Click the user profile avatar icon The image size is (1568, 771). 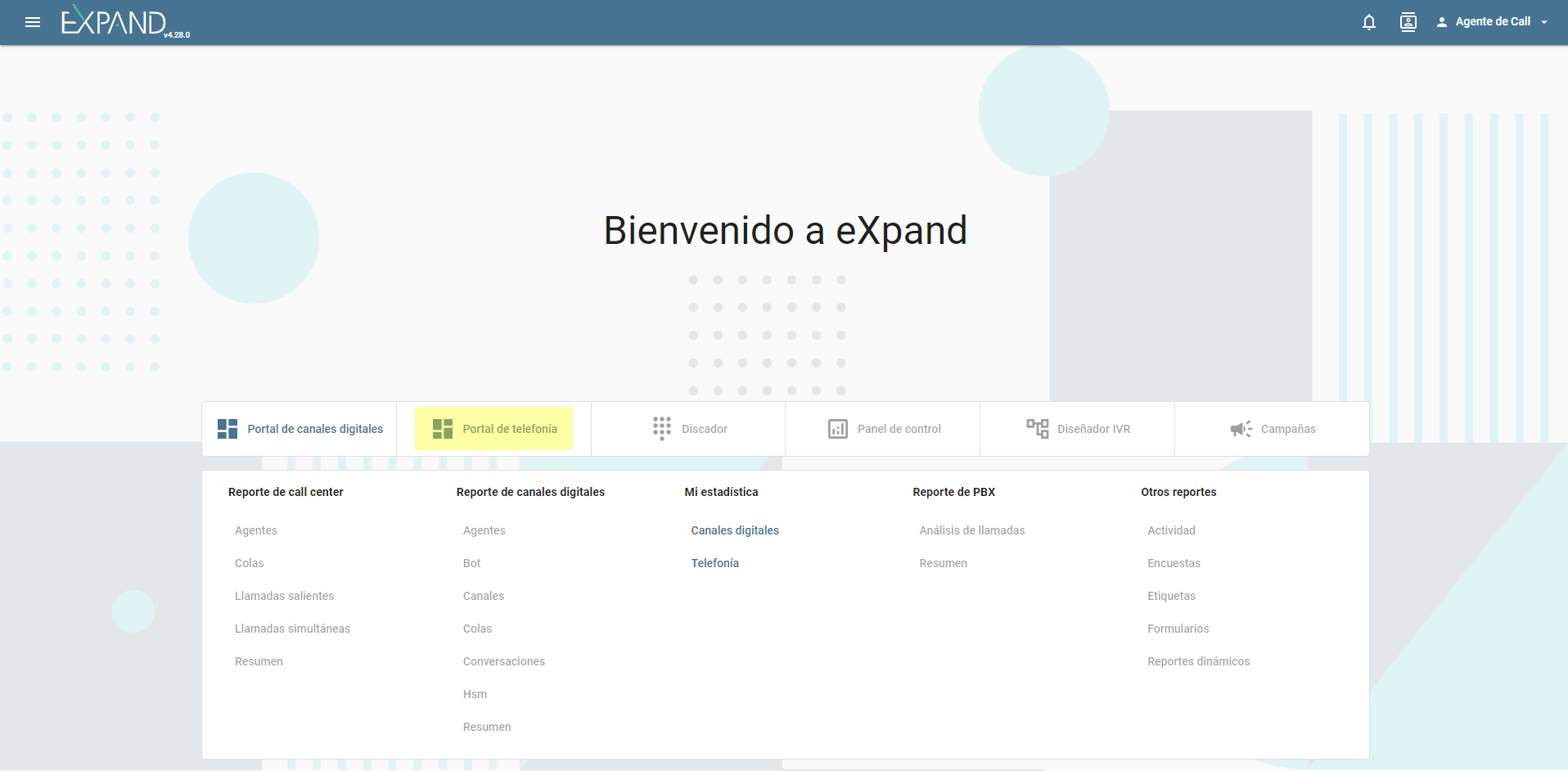tap(1442, 22)
